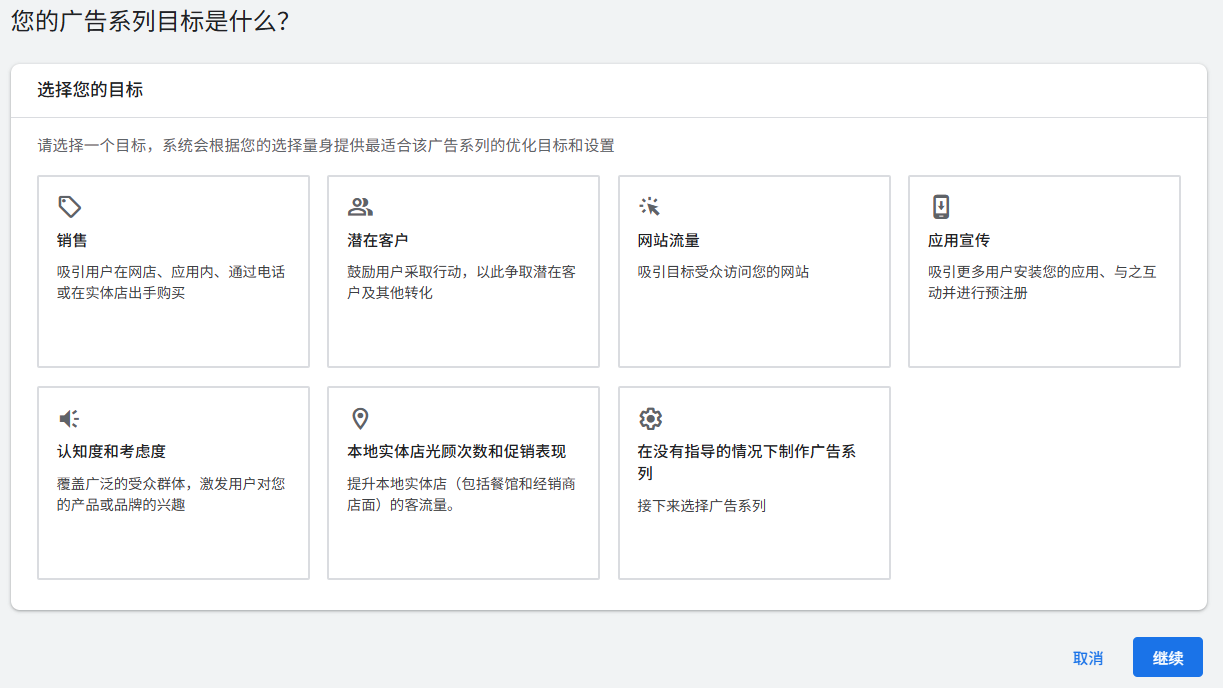Select the Awareness speaker icon
This screenshot has width=1223, height=688.
[69, 418]
